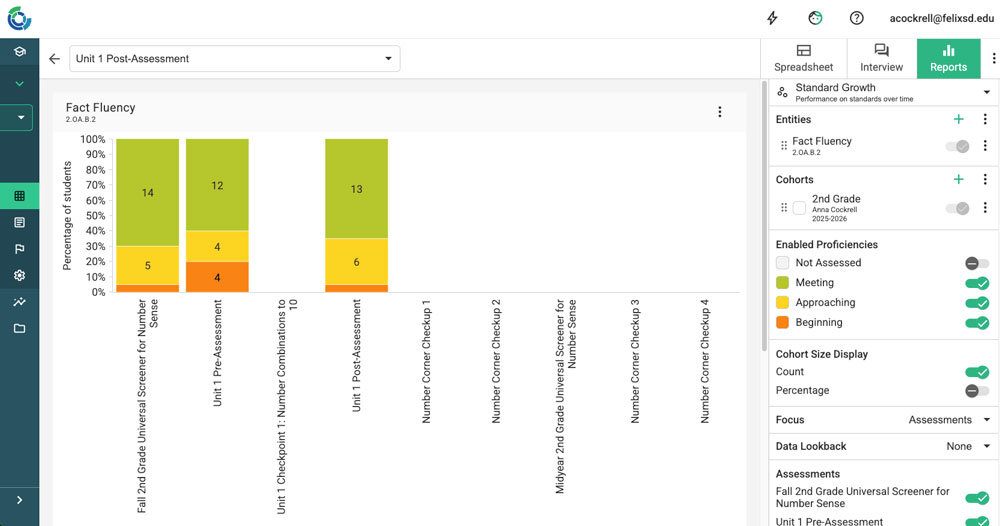Disable the Meeting proficiency toggle

tap(976, 283)
